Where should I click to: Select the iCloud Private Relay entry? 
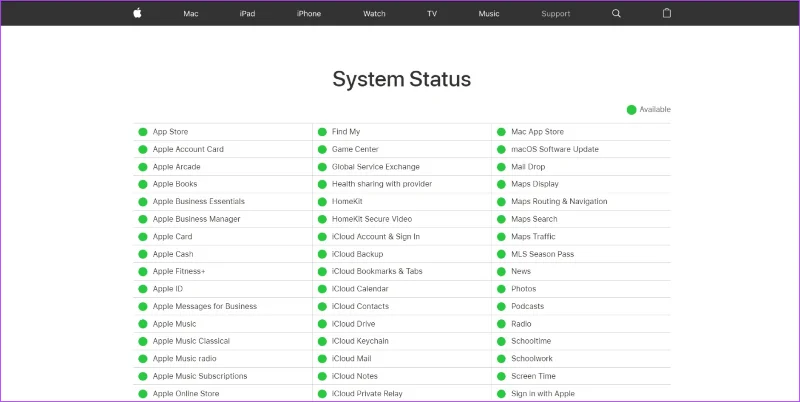click(x=367, y=394)
